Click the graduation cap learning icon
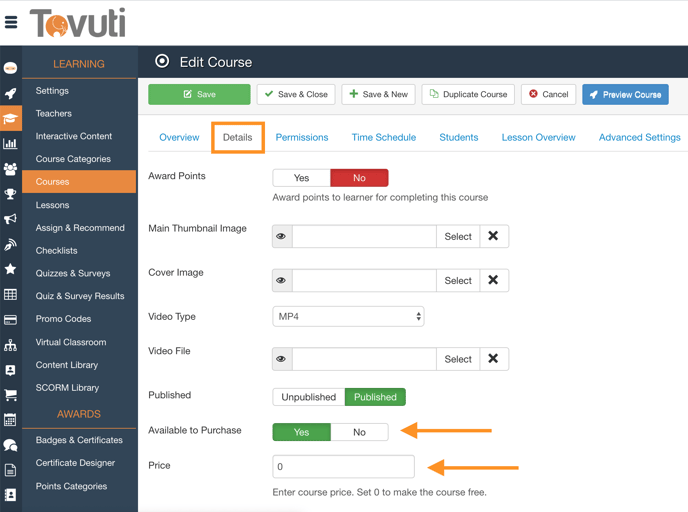The width and height of the screenshot is (688, 512). tap(11, 119)
